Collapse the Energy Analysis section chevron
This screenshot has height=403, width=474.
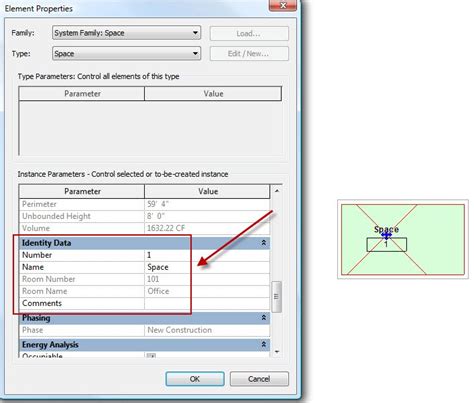pos(263,344)
